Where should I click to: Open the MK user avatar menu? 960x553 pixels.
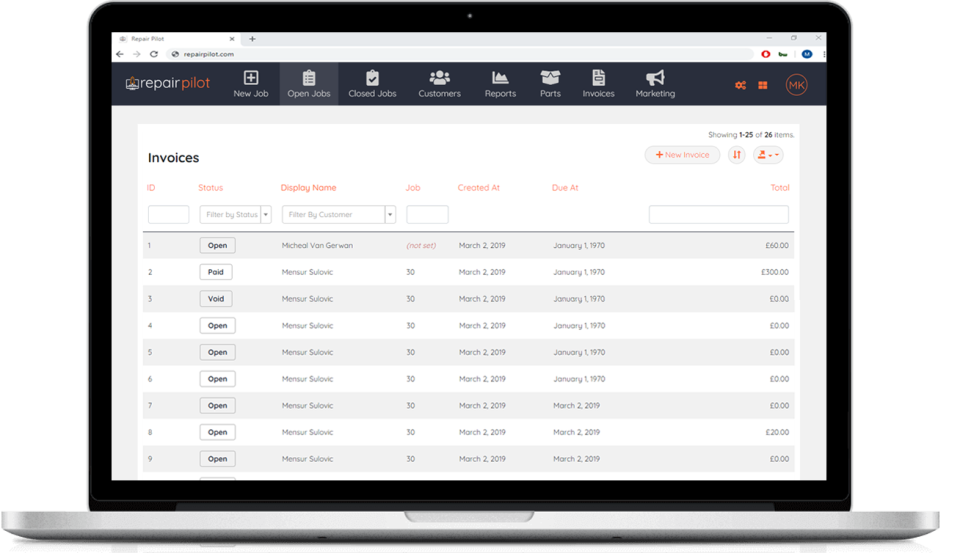coord(796,85)
